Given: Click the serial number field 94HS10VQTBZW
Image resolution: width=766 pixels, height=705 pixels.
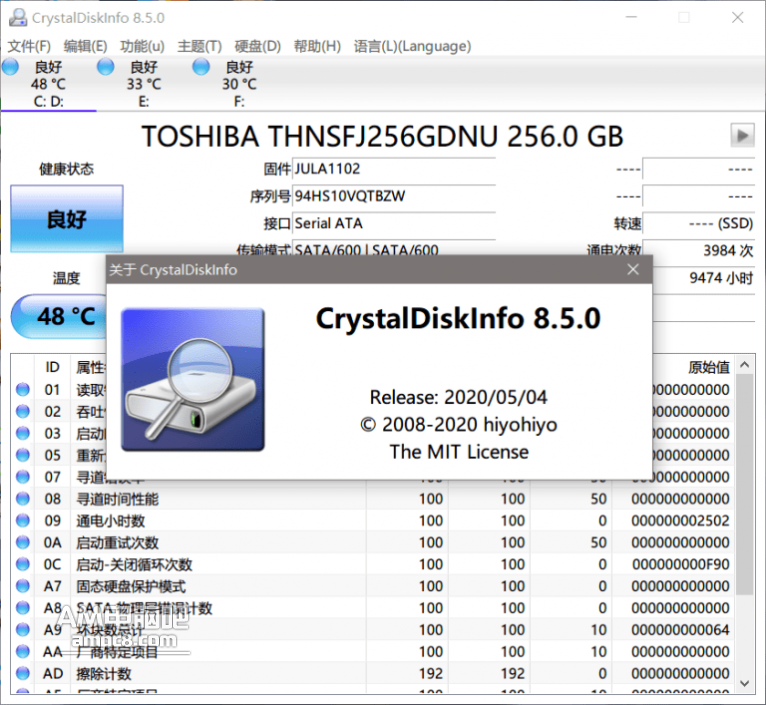Looking at the screenshot, I should (x=394, y=196).
